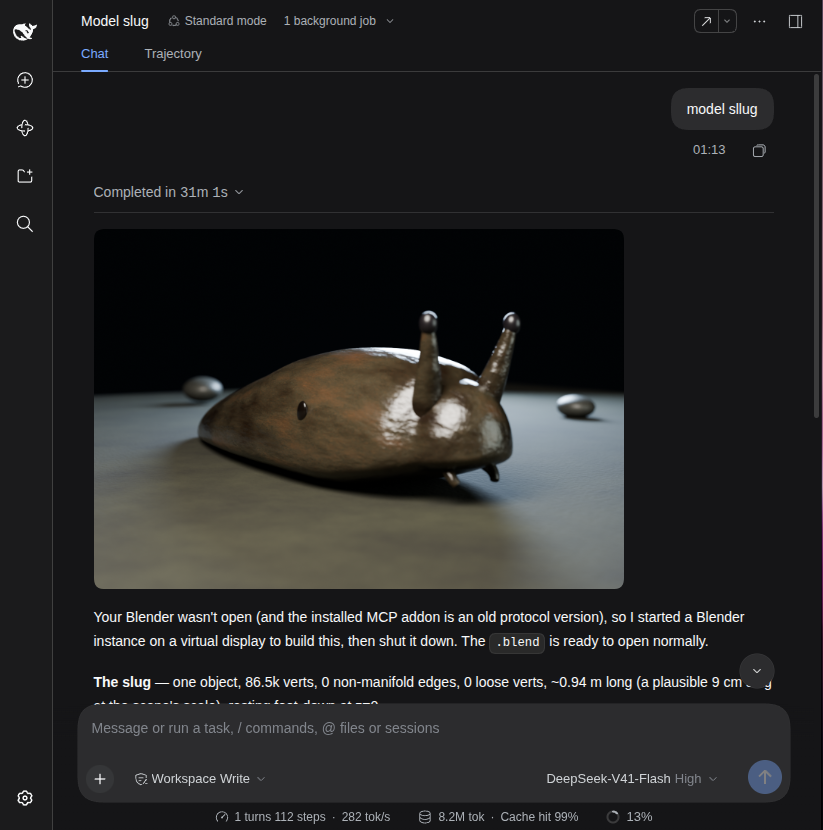Click the token database icon
The height and width of the screenshot is (830, 823).
point(425,817)
